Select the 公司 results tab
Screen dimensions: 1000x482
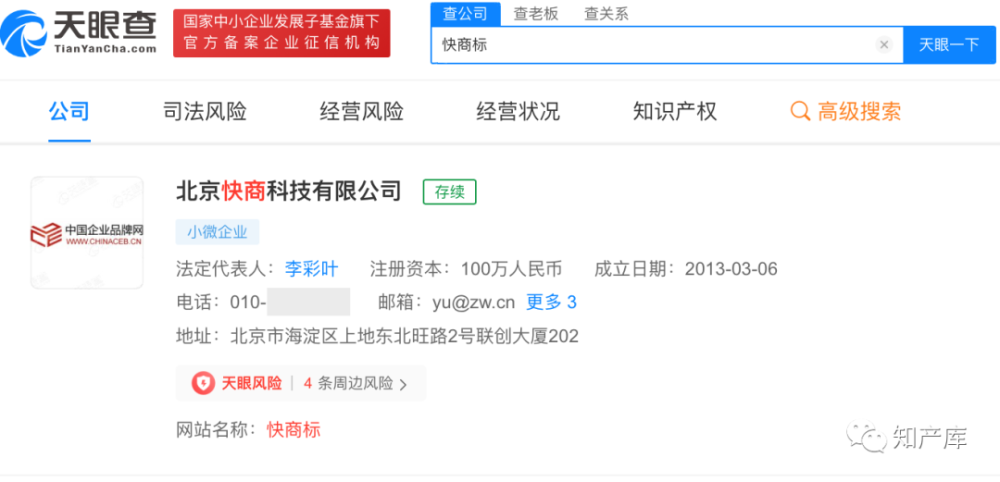click(x=70, y=112)
